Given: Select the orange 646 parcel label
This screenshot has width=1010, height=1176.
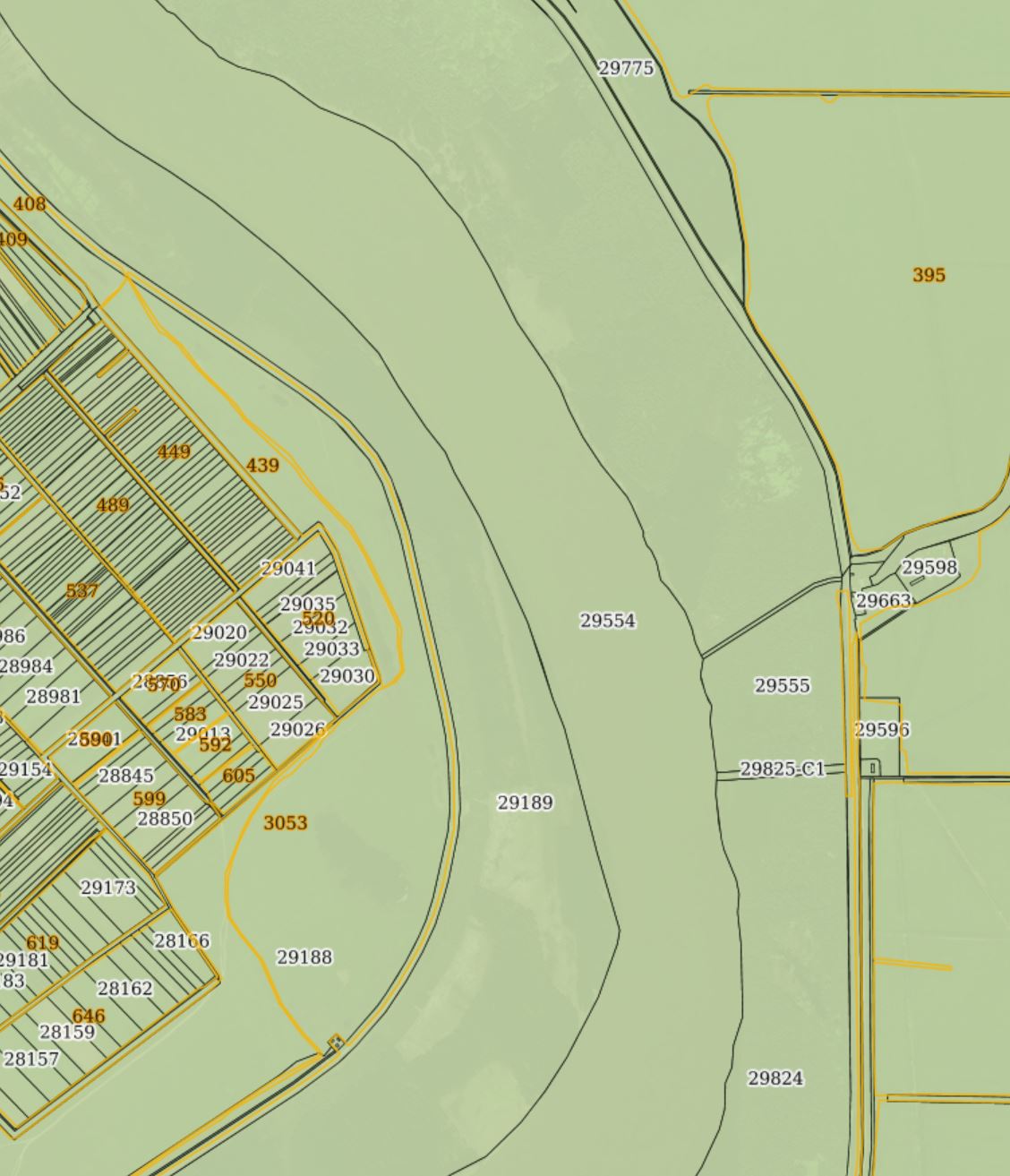Looking at the screenshot, I should click(x=90, y=1016).
